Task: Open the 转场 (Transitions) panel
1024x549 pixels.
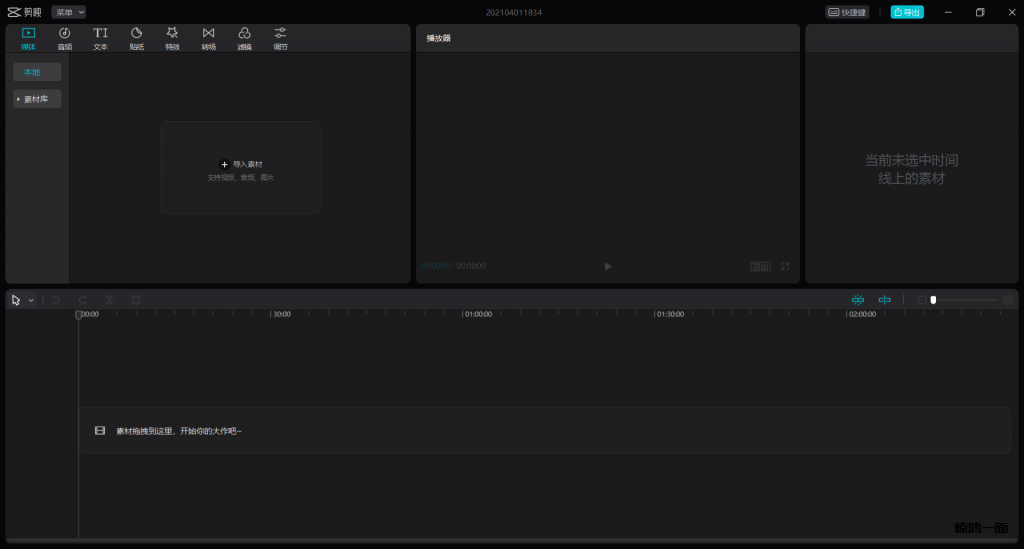Action: (x=208, y=38)
